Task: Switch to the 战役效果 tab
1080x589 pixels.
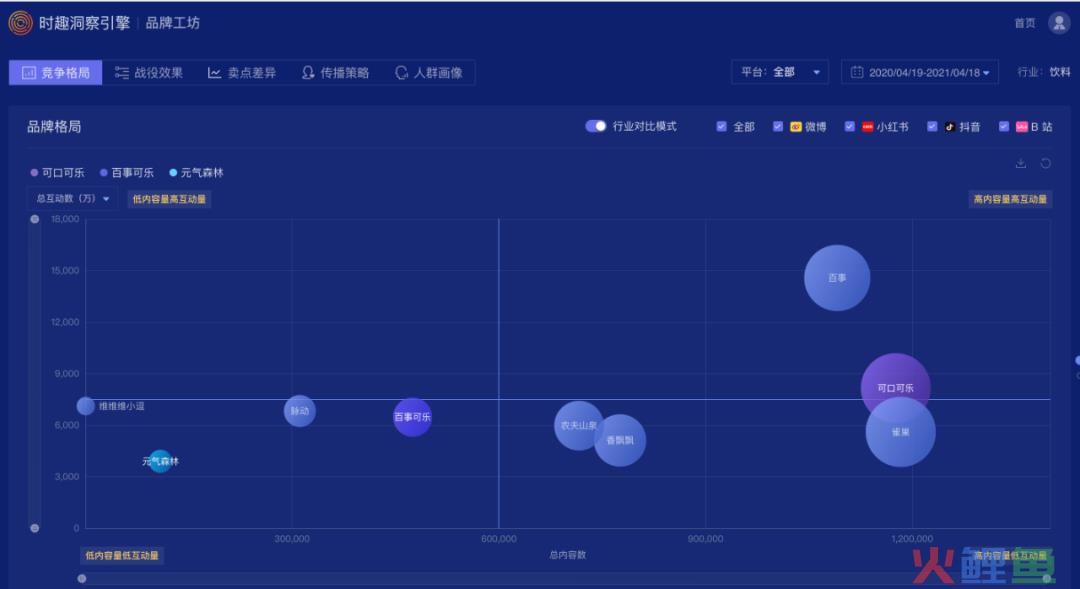Action: click(x=149, y=72)
